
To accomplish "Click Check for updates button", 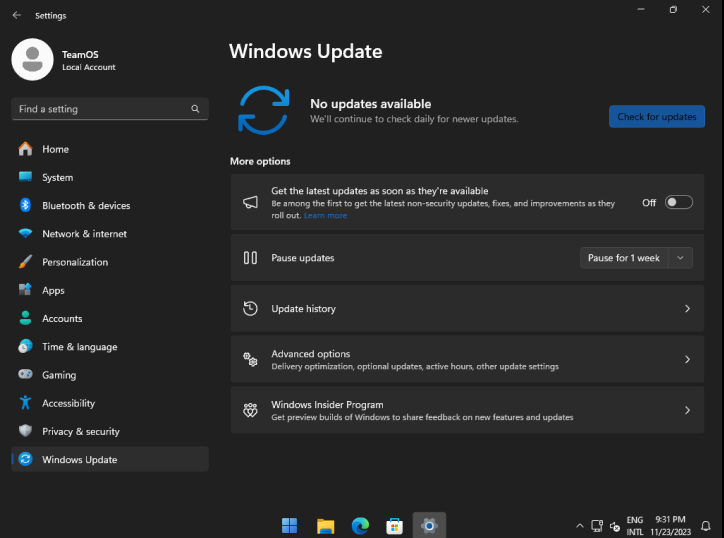I will (657, 116).
